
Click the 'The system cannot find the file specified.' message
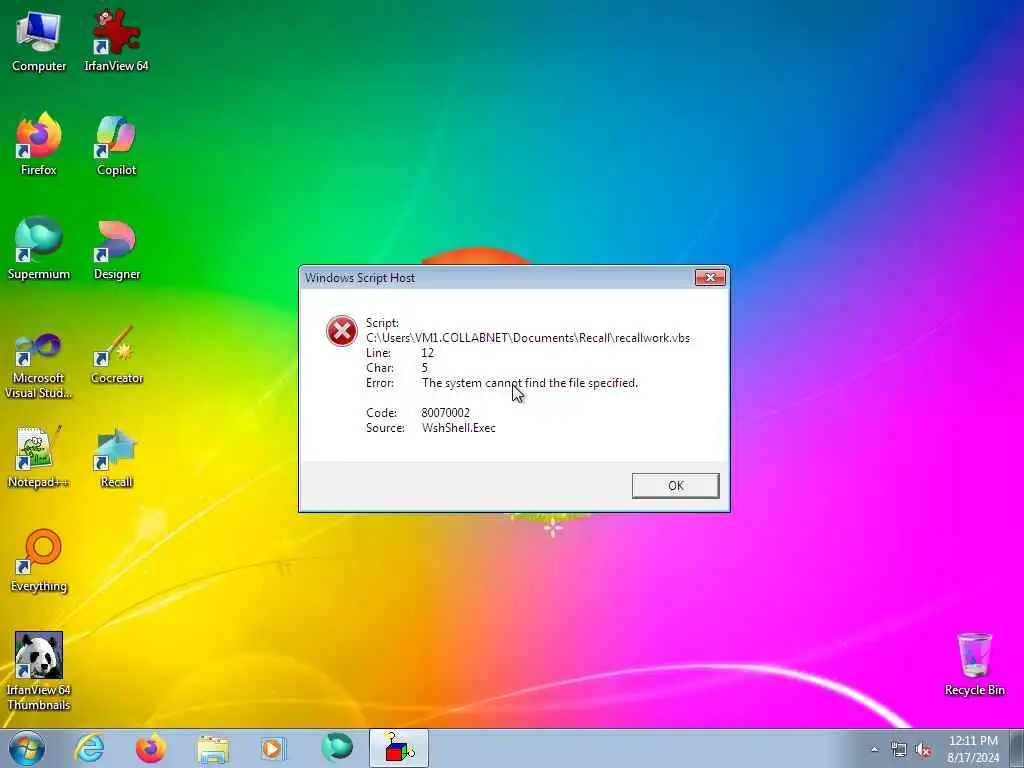(530, 383)
